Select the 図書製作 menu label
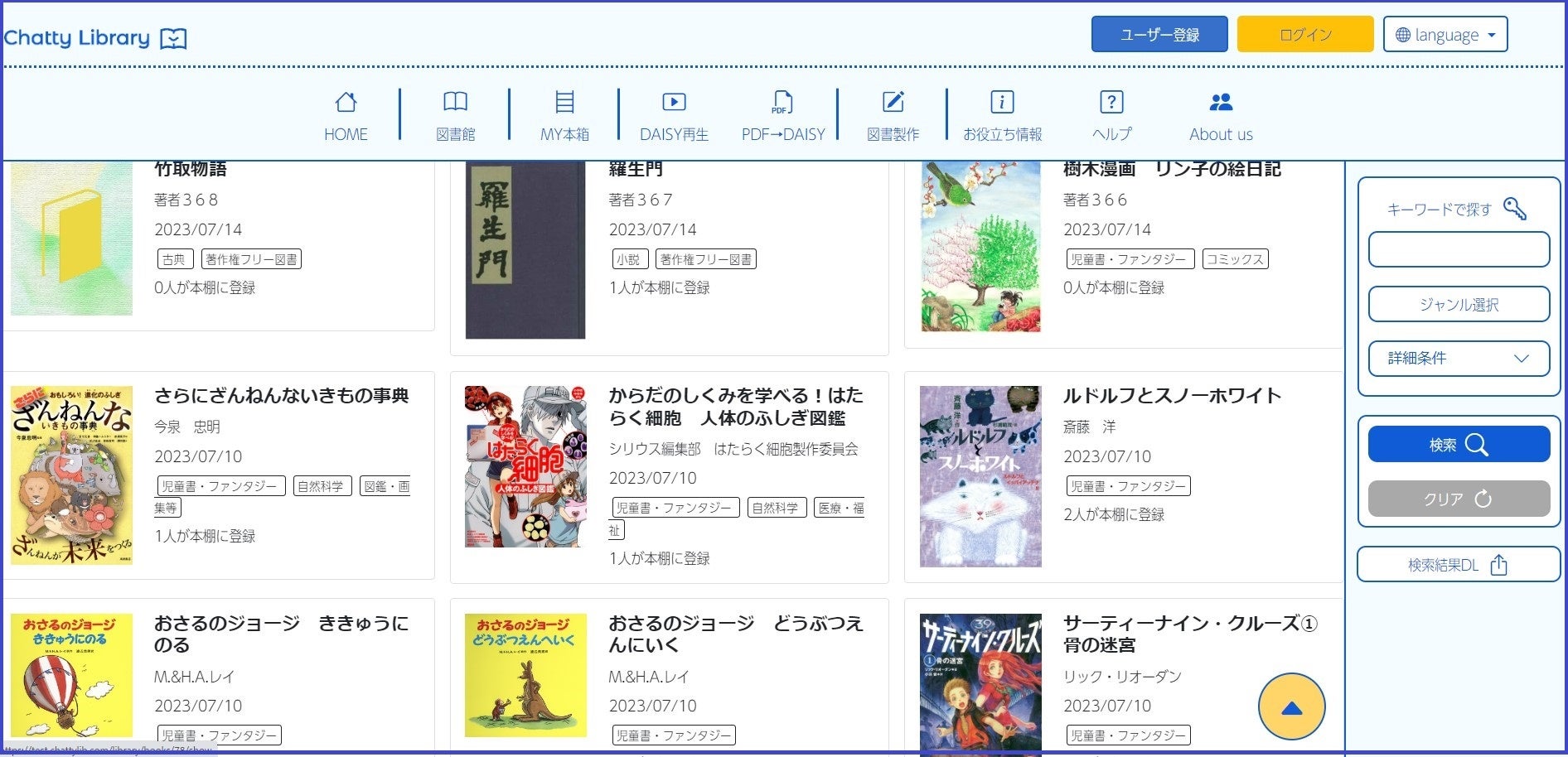The image size is (1568, 757). [893, 134]
